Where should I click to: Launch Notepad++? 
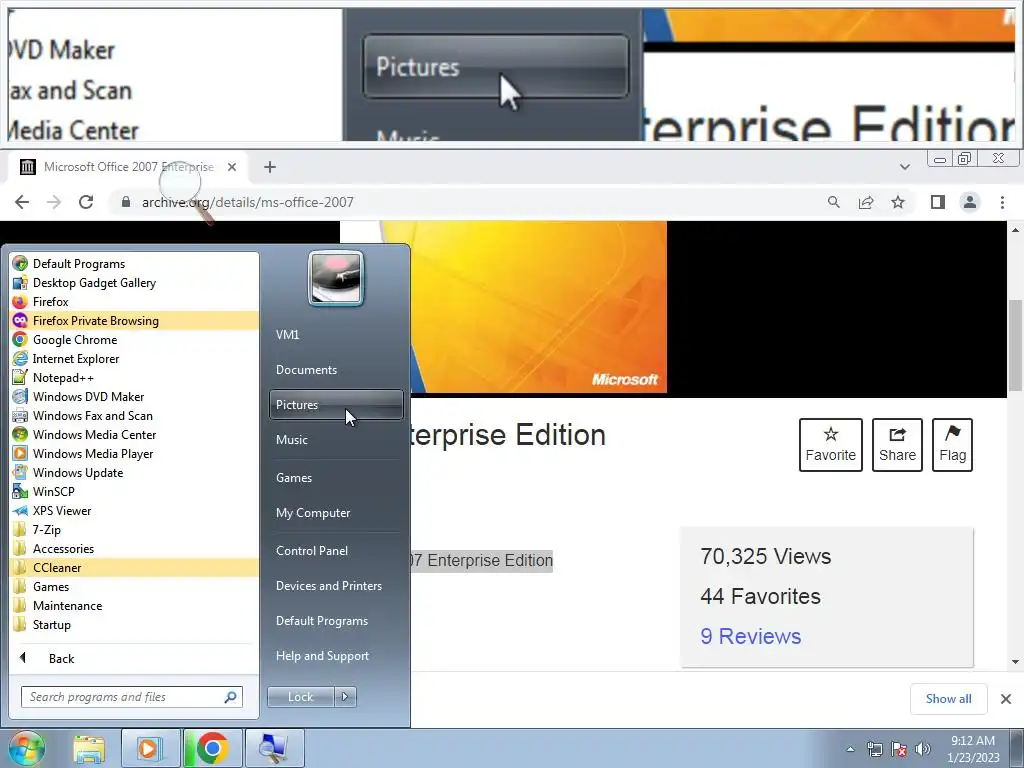coord(135,377)
